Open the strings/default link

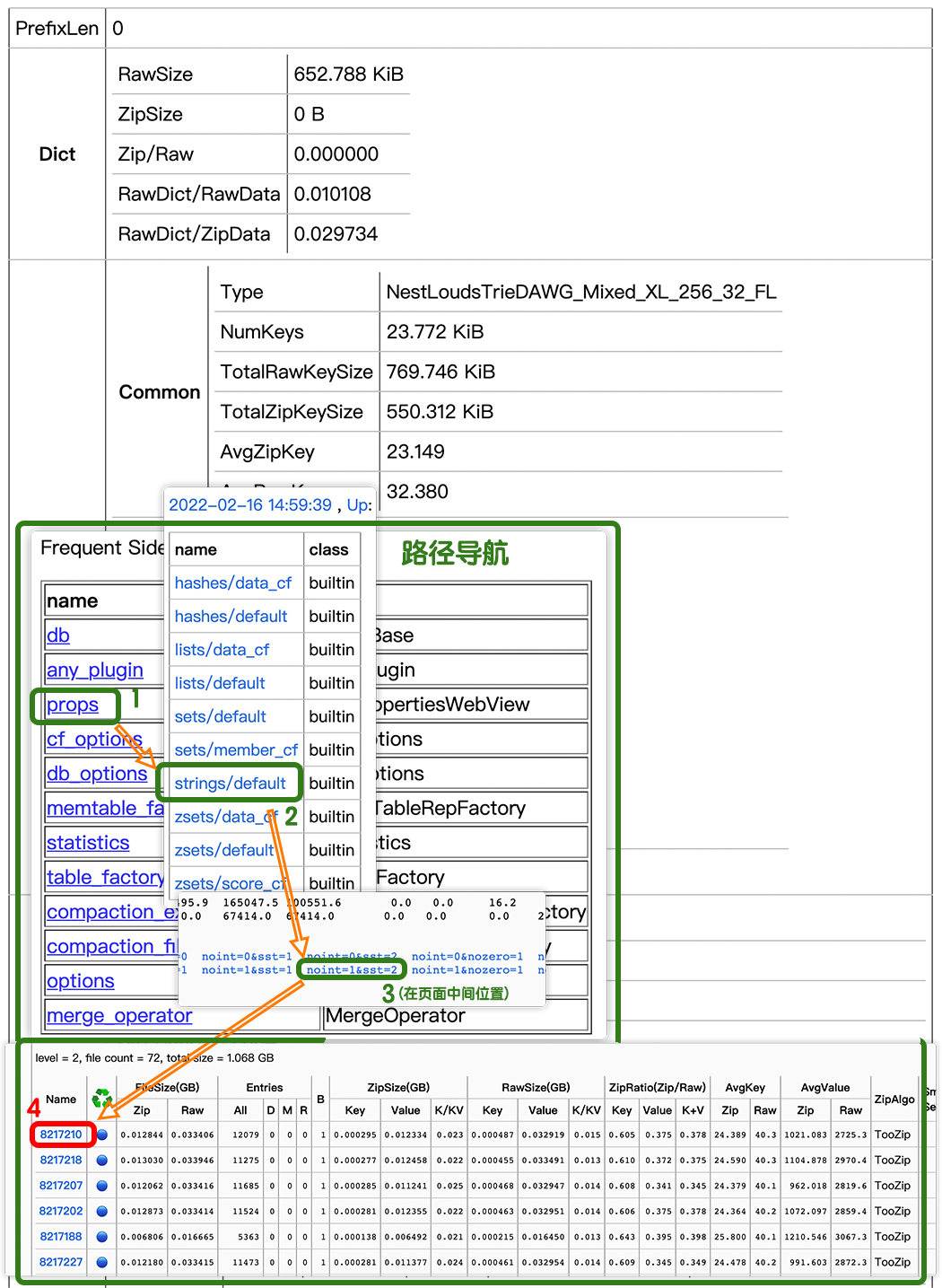click(230, 784)
